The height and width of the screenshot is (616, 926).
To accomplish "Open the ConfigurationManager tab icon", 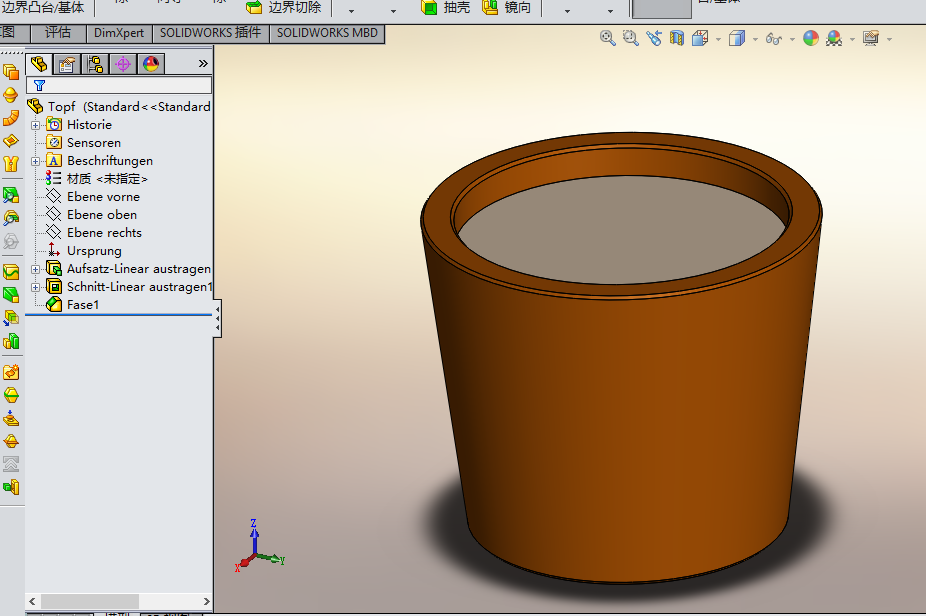I will [x=95, y=64].
